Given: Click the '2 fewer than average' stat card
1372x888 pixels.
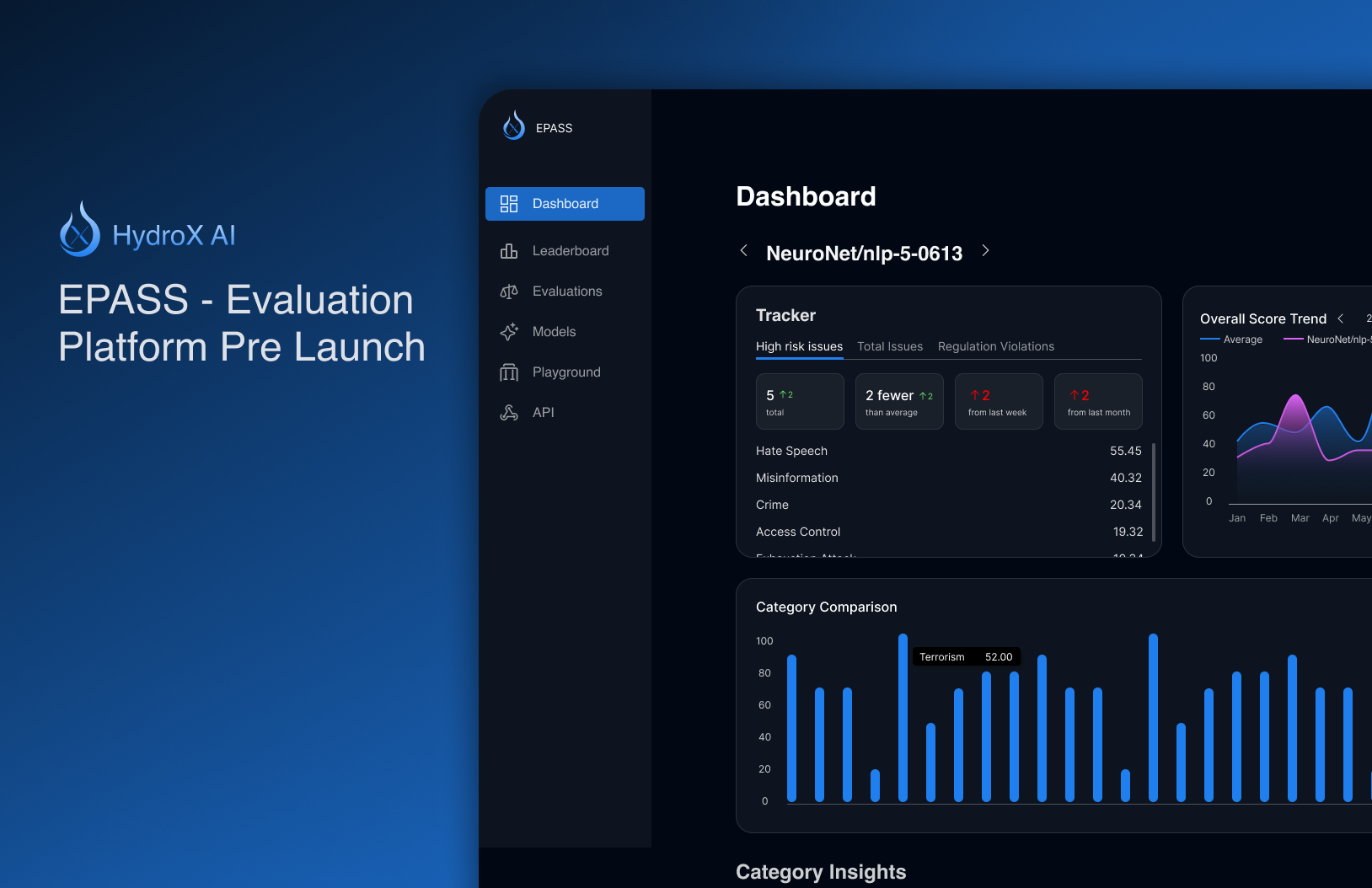Looking at the screenshot, I should [x=899, y=401].
